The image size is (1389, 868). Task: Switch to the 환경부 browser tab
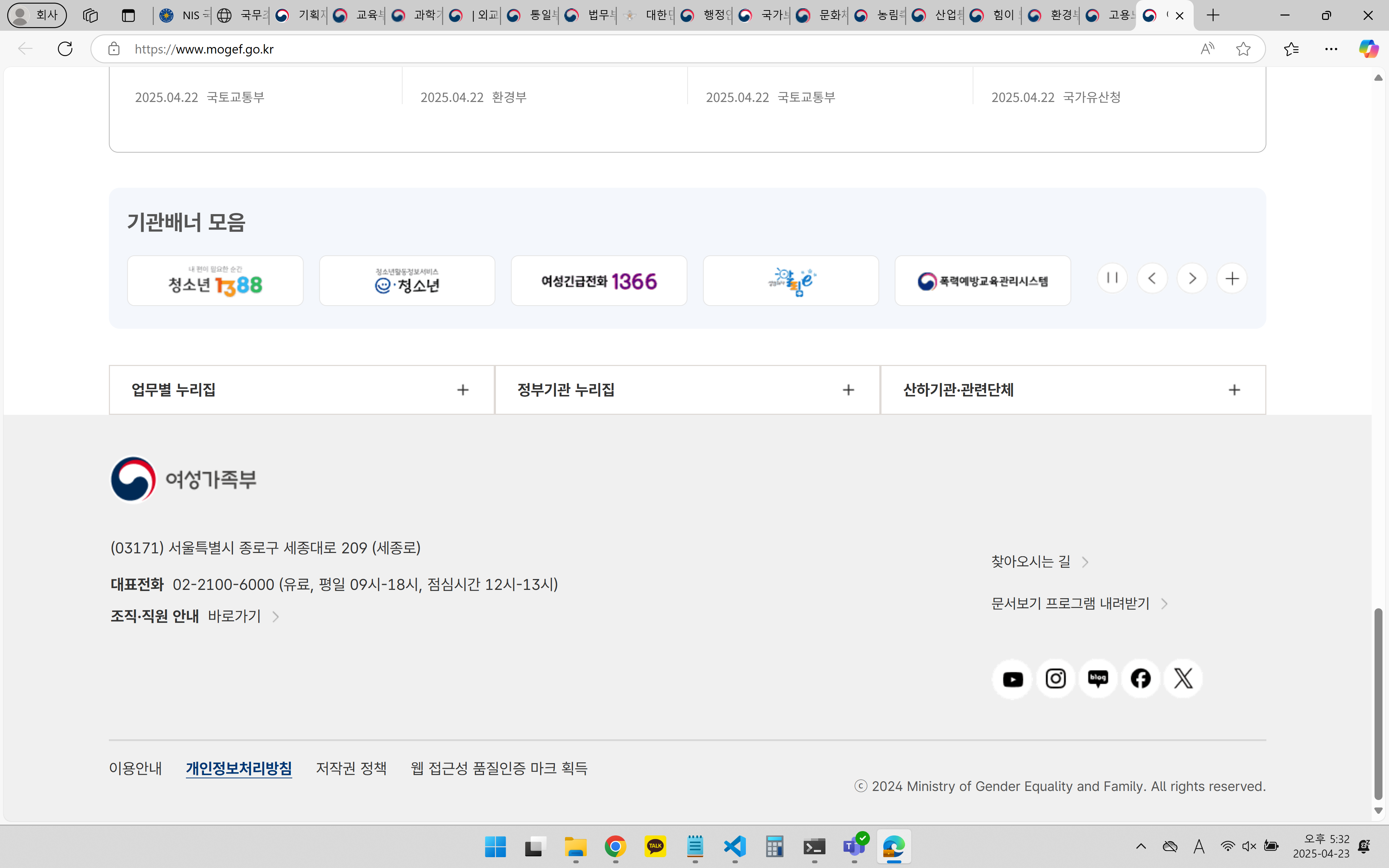coord(1052,16)
